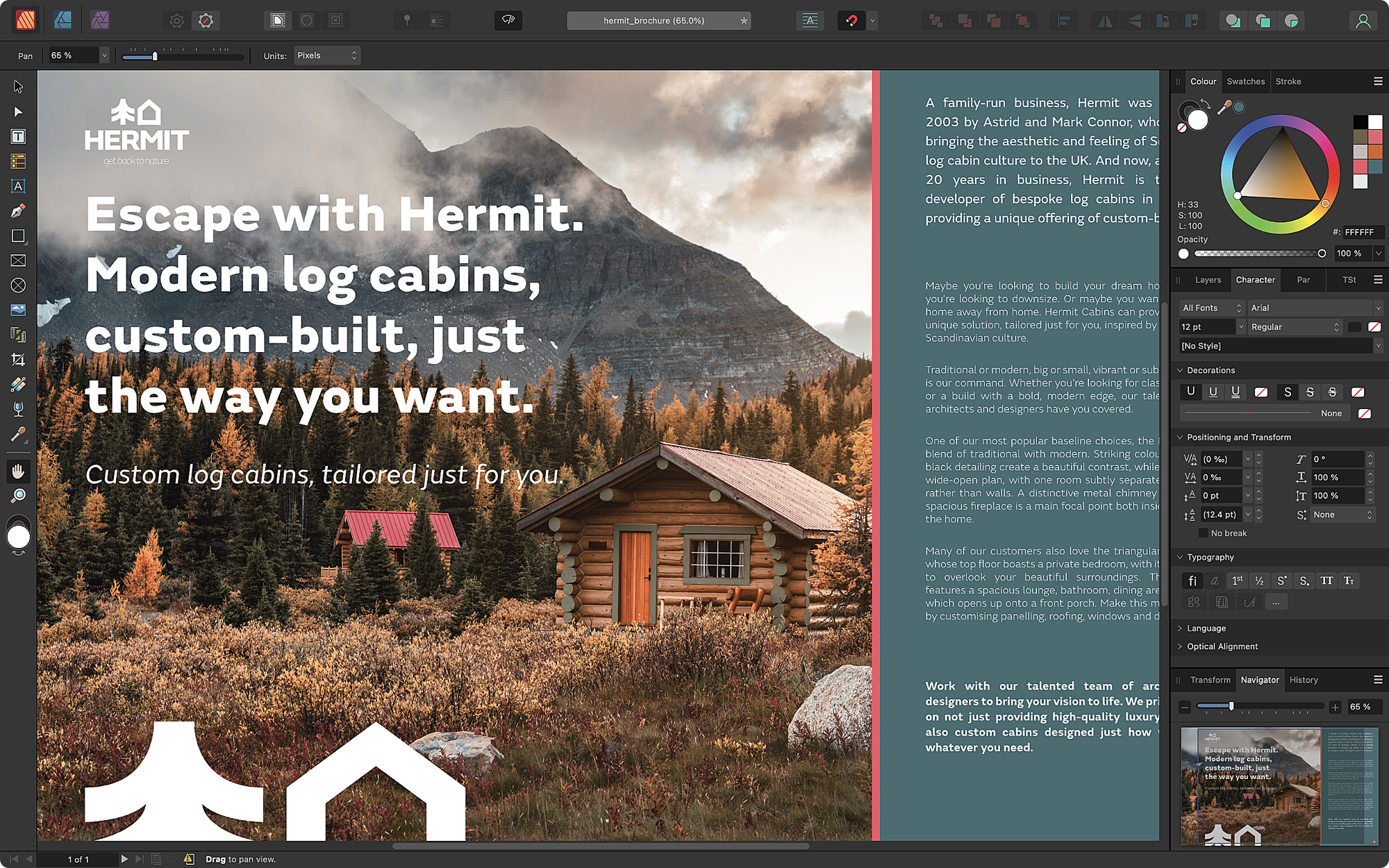Toggle underline text decoration
The width and height of the screenshot is (1389, 868).
pos(1212,391)
